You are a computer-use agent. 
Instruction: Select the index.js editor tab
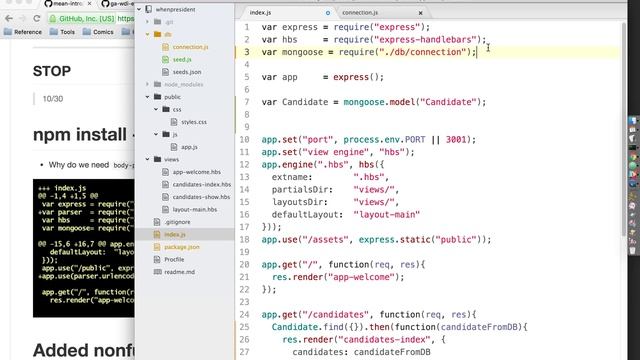[260, 13]
